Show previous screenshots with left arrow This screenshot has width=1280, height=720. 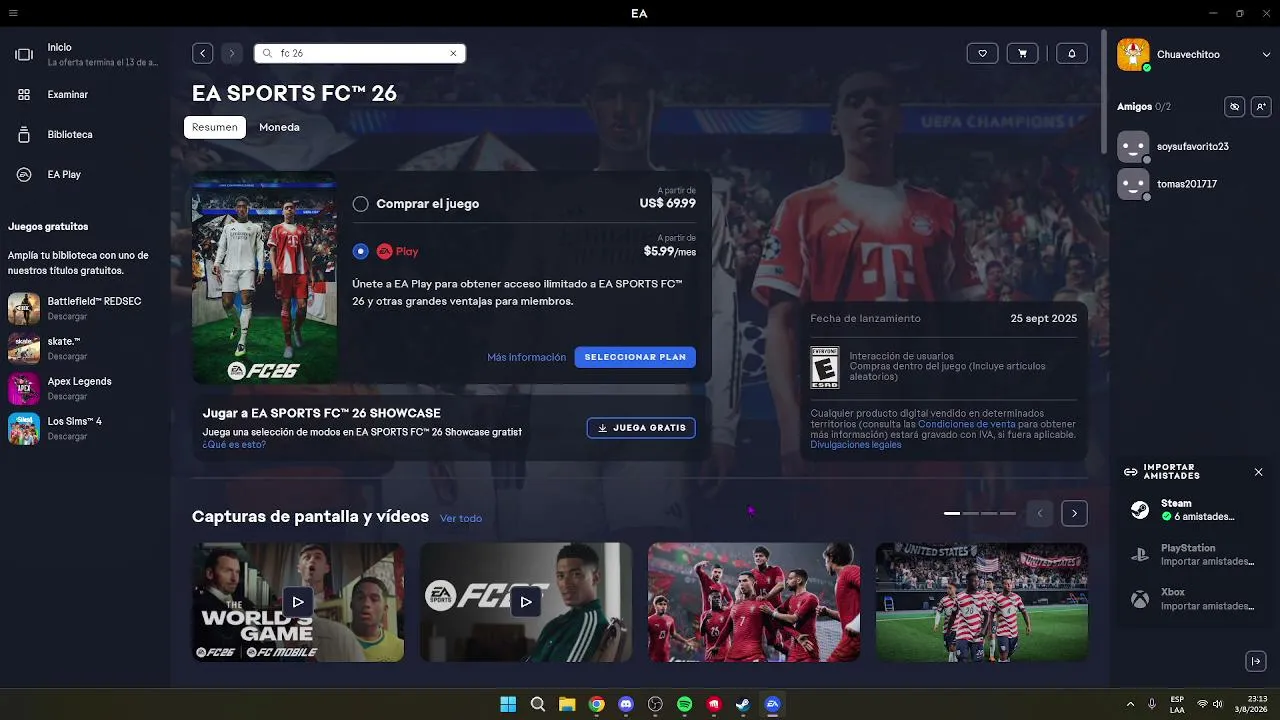tap(1040, 513)
